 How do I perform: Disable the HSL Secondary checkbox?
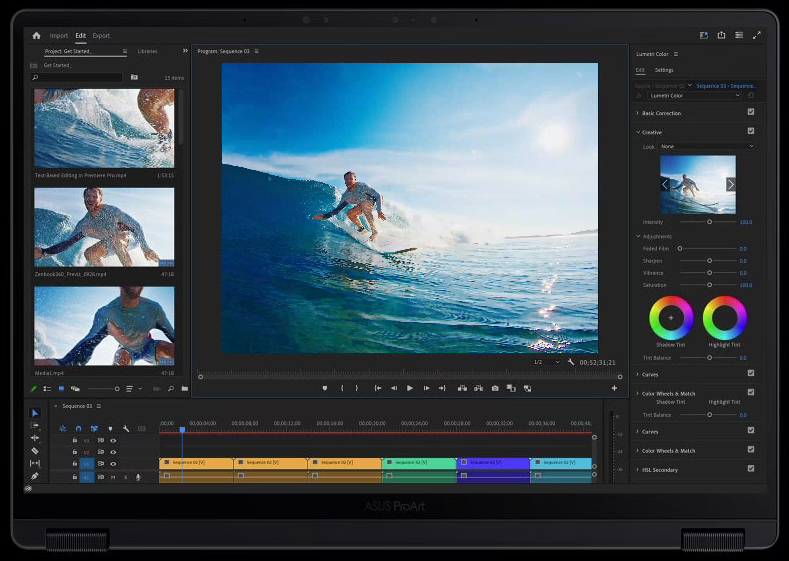(751, 468)
